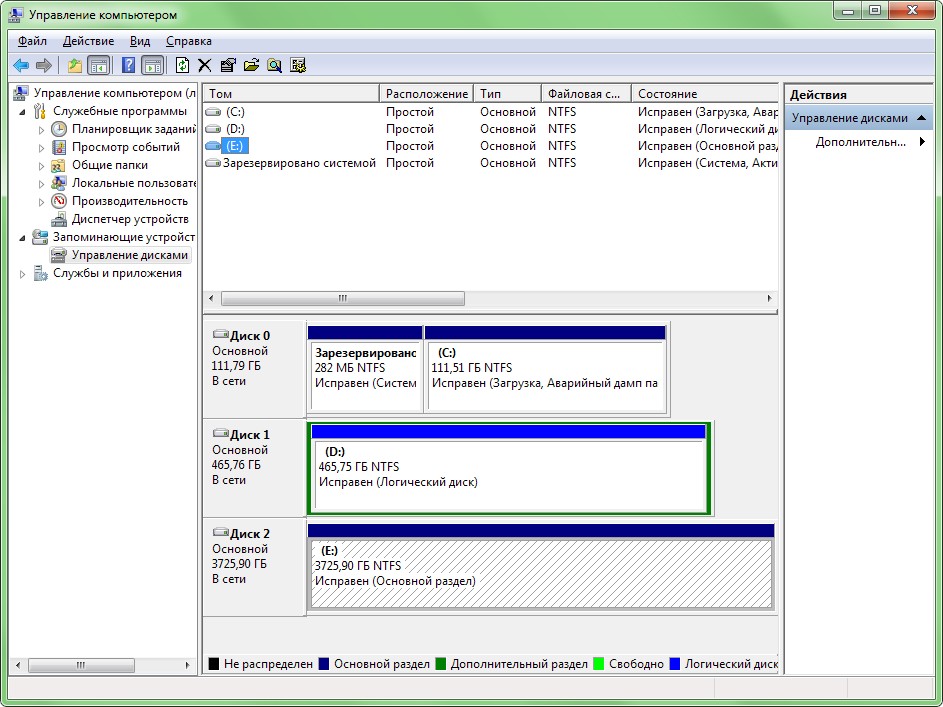
Task: Click the Help question mark icon
Action: pyautogui.click(x=128, y=65)
